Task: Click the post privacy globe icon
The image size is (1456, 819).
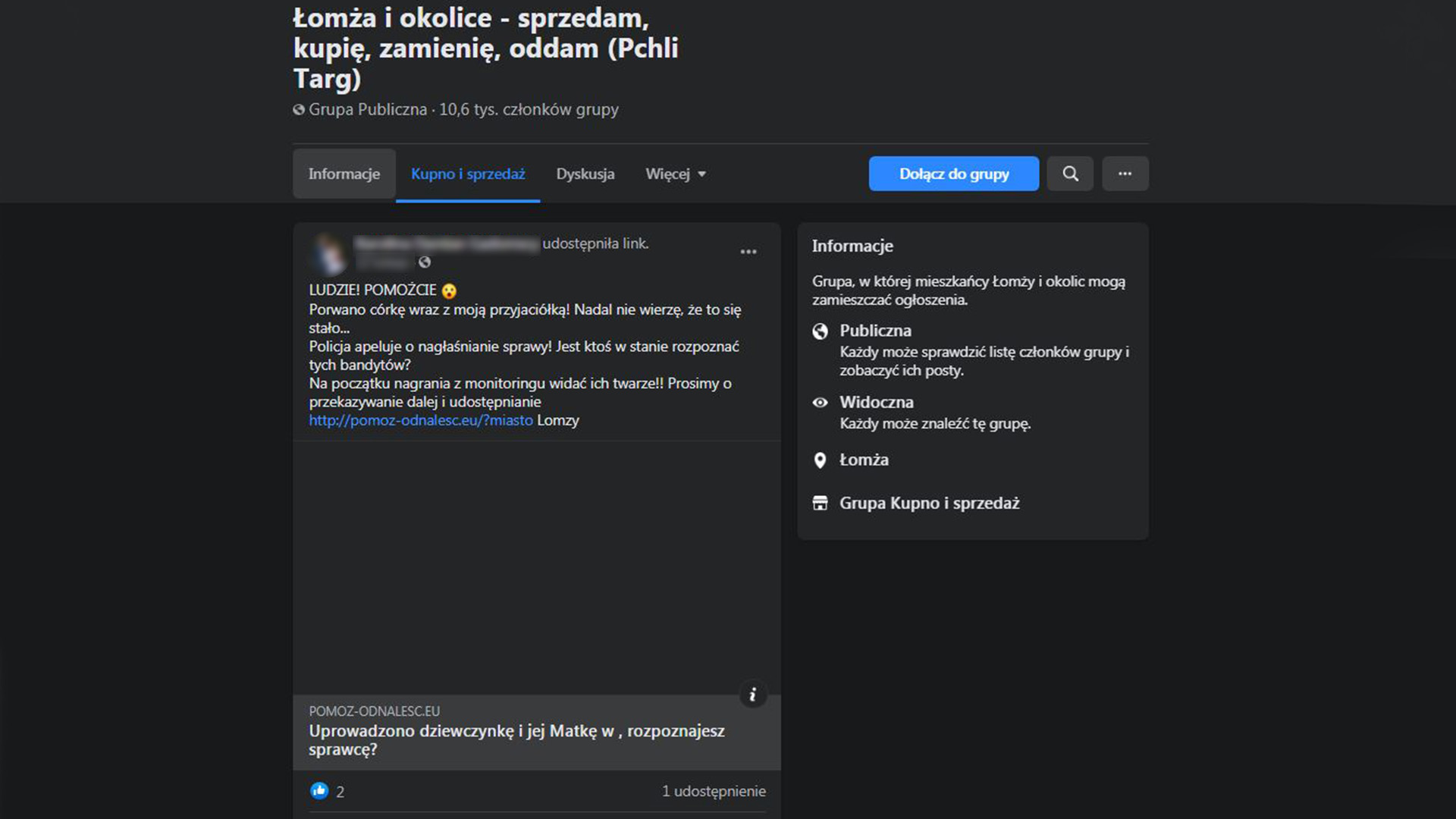Action: pos(425,262)
